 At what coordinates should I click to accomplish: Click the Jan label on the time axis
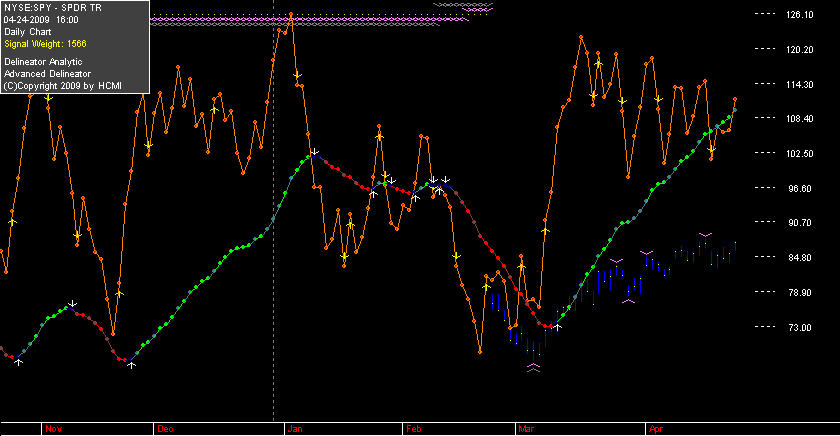(x=295, y=429)
